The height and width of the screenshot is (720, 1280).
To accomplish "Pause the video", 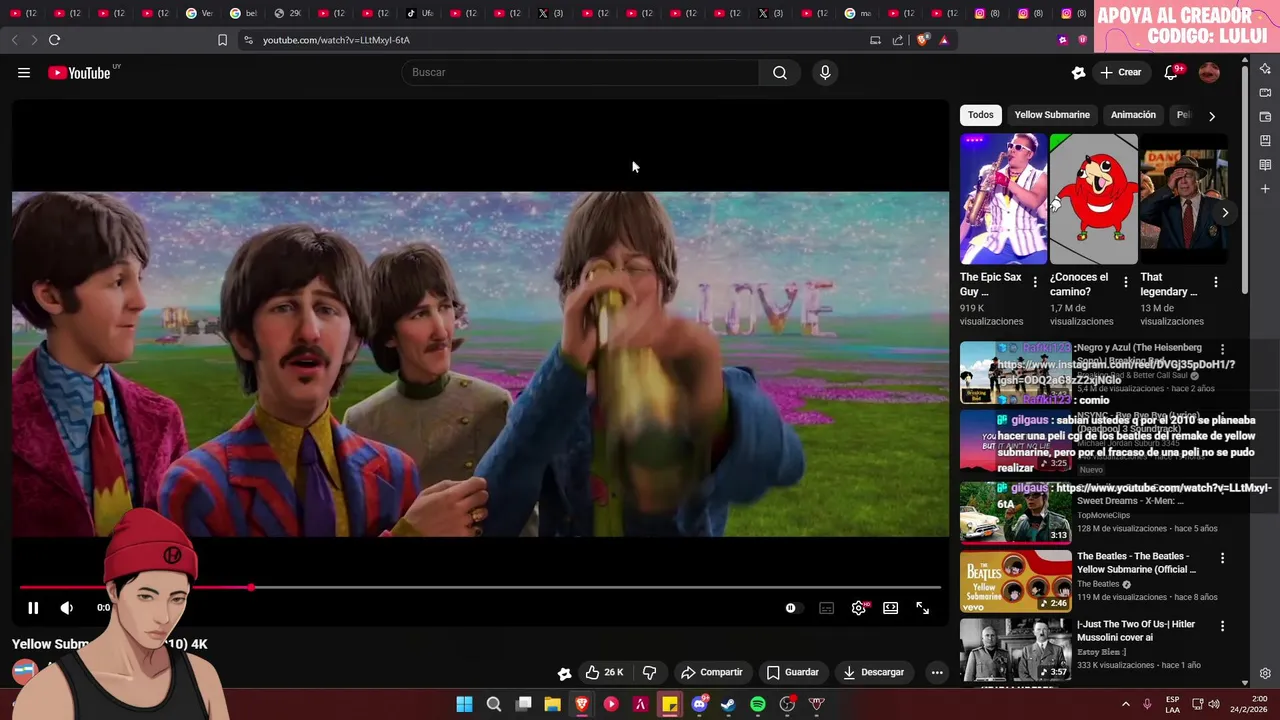I will 33,607.
